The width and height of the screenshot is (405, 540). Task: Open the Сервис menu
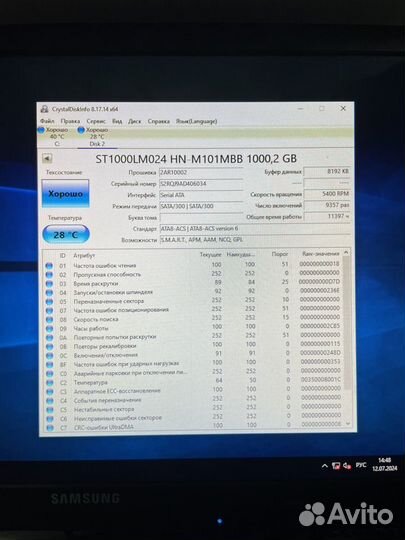[x=96, y=121]
